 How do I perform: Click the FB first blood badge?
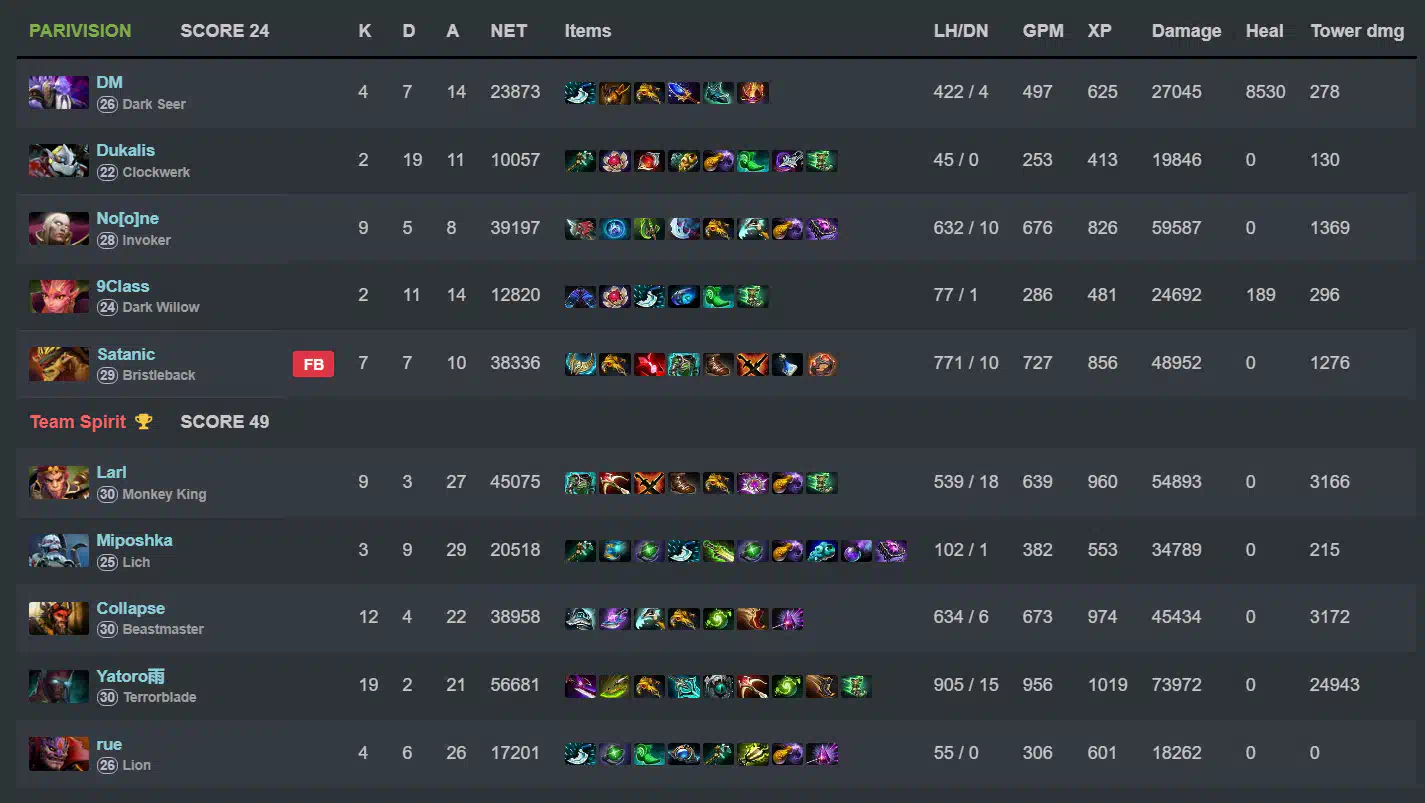point(313,364)
